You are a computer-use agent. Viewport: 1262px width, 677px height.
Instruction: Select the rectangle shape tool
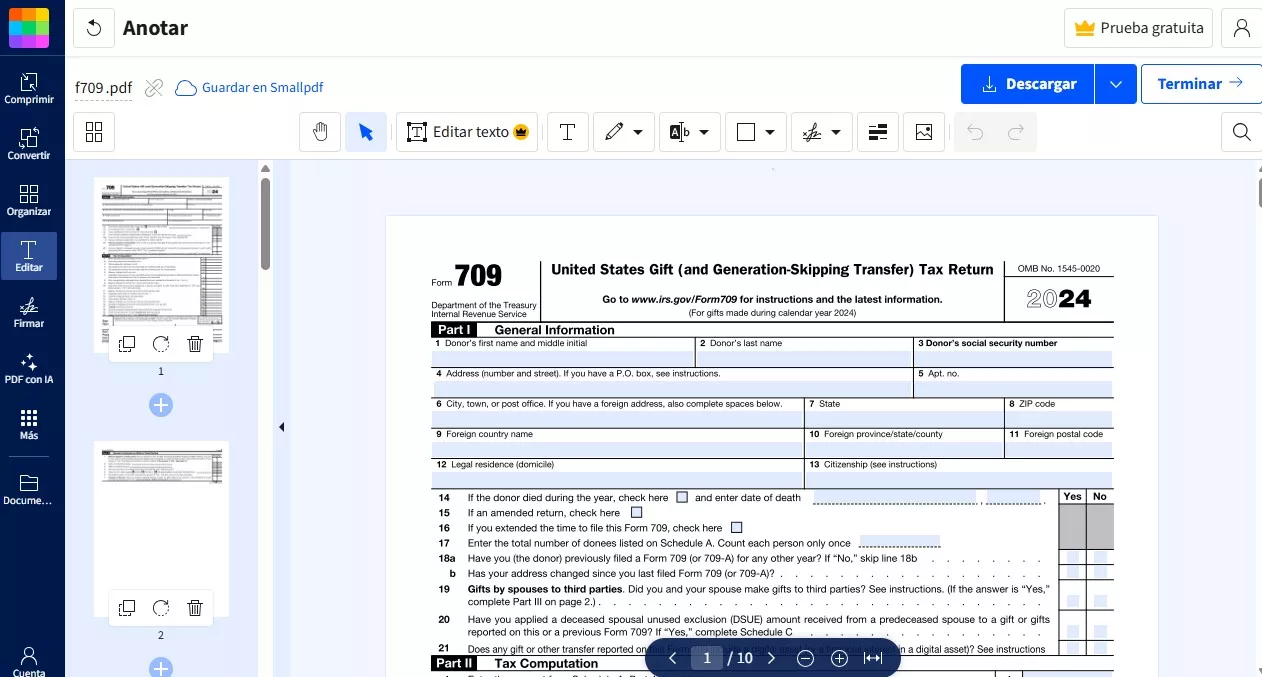745,132
